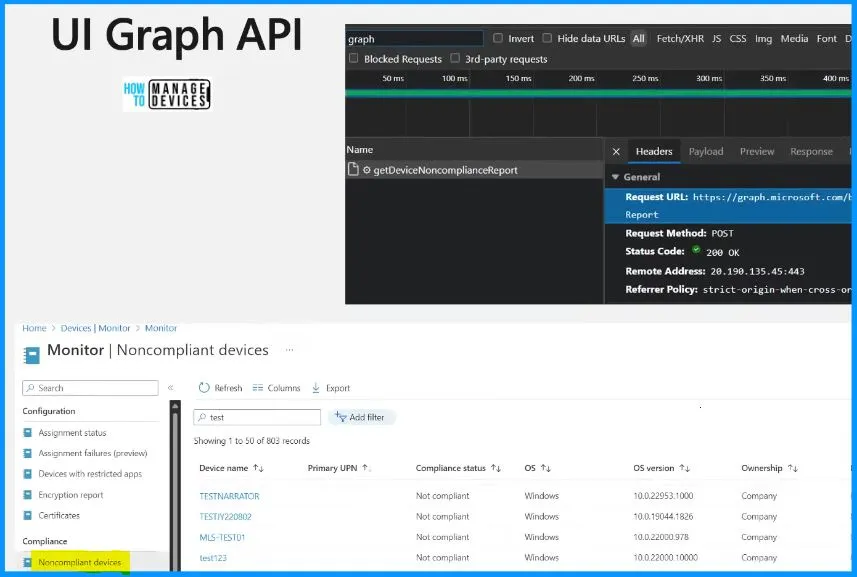Click the Noncompliant devices sidebar icon
Viewport: 857px width, 577px height.
click(27, 562)
